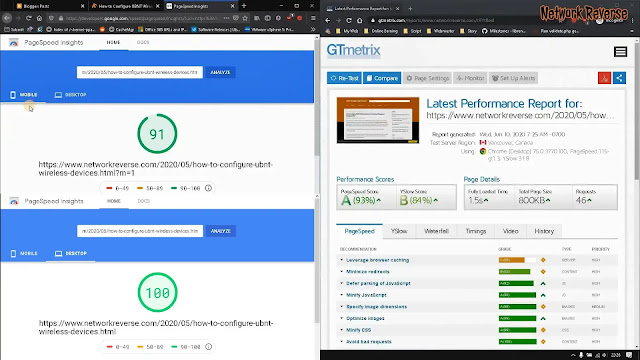Reload the GTmetrix page in Chrome

(x=349, y=20)
